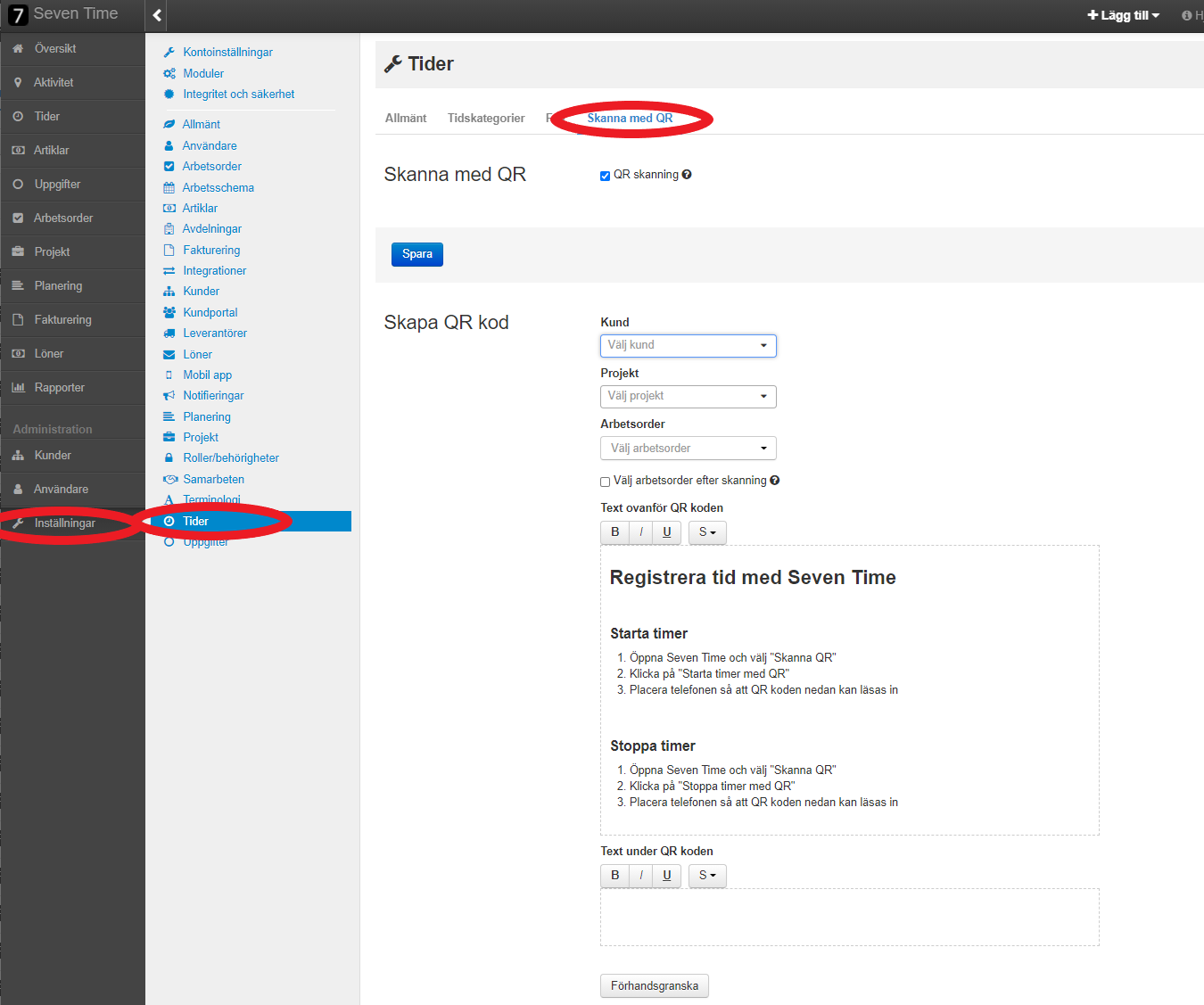Open the Välj arbetsorder dropdown

689,448
